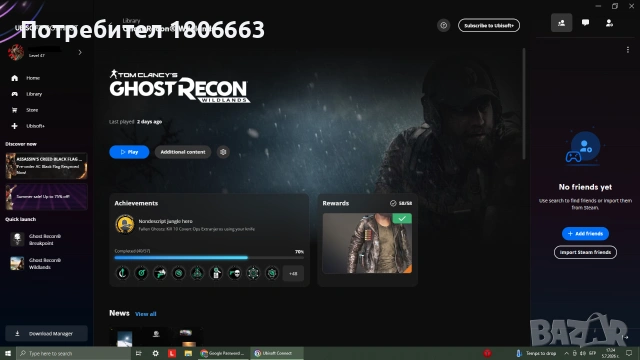Click the help question mark icon
This screenshot has width=640, height=360.
[x=443, y=25]
